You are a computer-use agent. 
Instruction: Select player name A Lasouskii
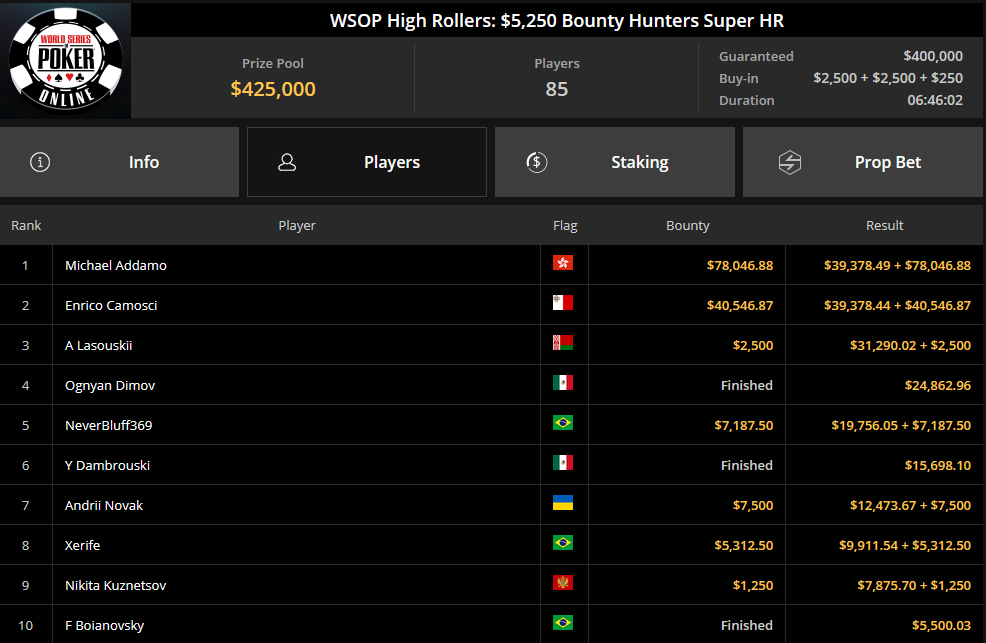coord(99,346)
